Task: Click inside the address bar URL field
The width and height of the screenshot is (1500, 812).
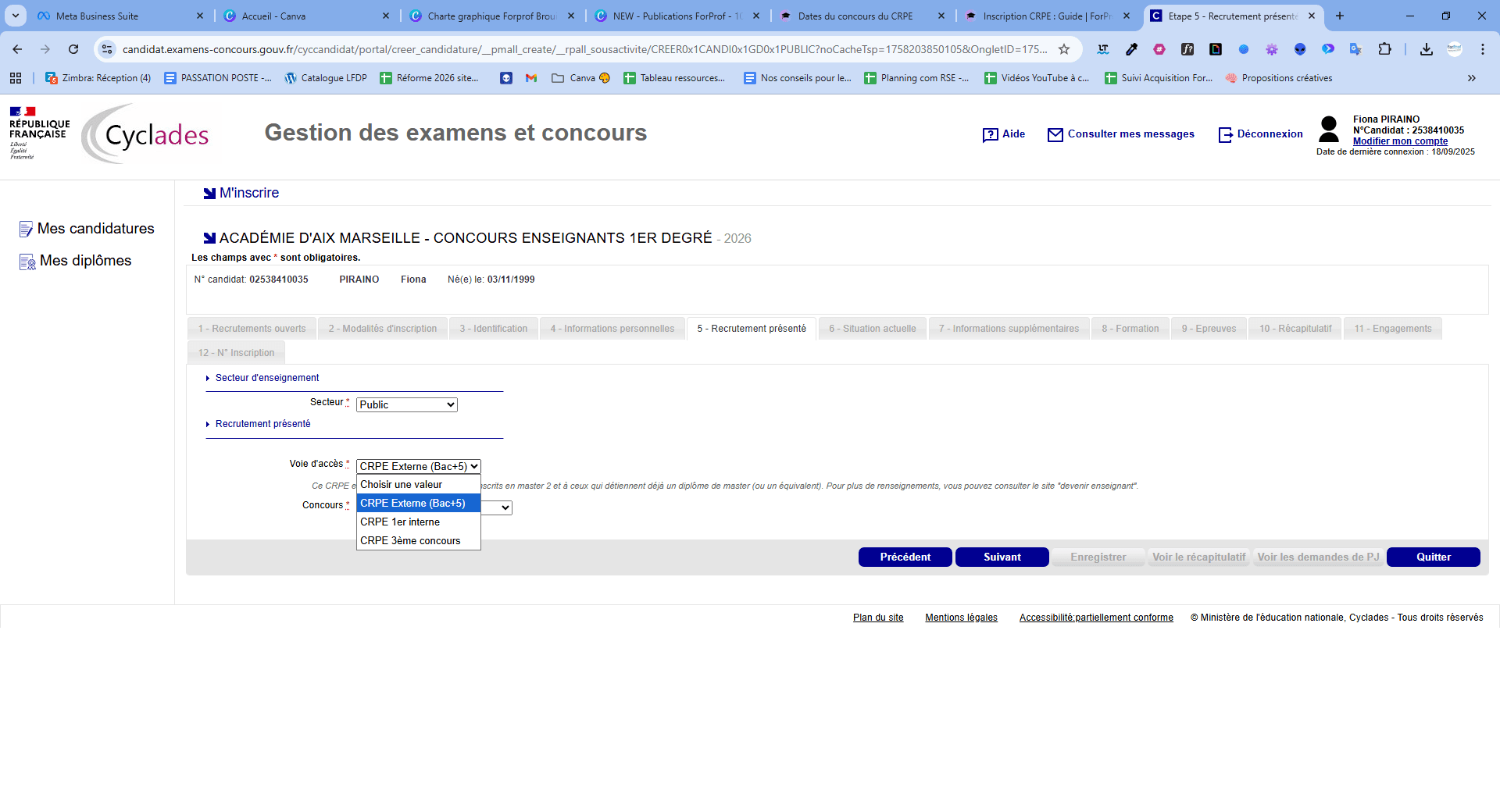Action: click(x=547, y=48)
